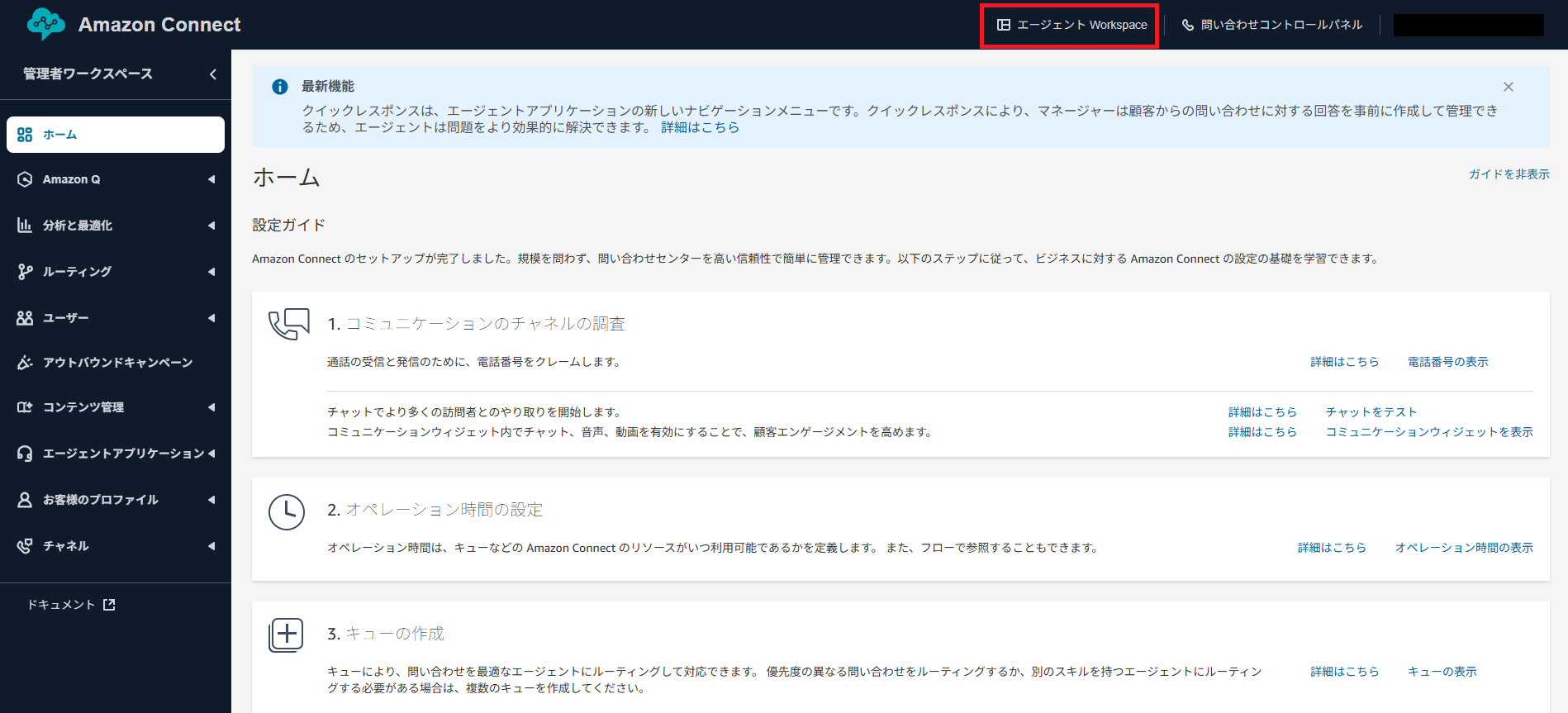Click the ユーザー people icon
Image resolution: width=1568 pixels, height=713 pixels.
click(25, 318)
